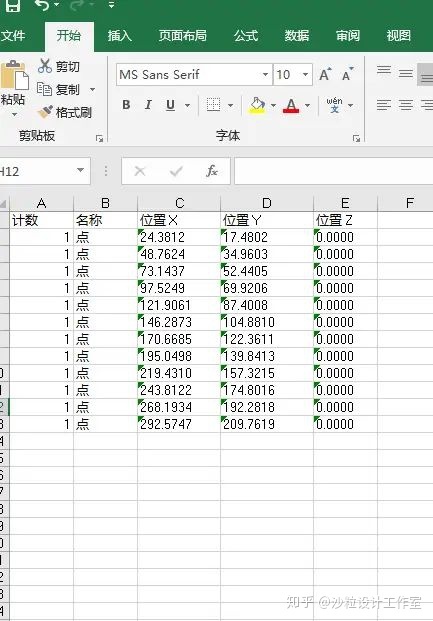This screenshot has width=433, height=621.
Task: Click the Select All corner triangle
Action: [x=4, y=204]
